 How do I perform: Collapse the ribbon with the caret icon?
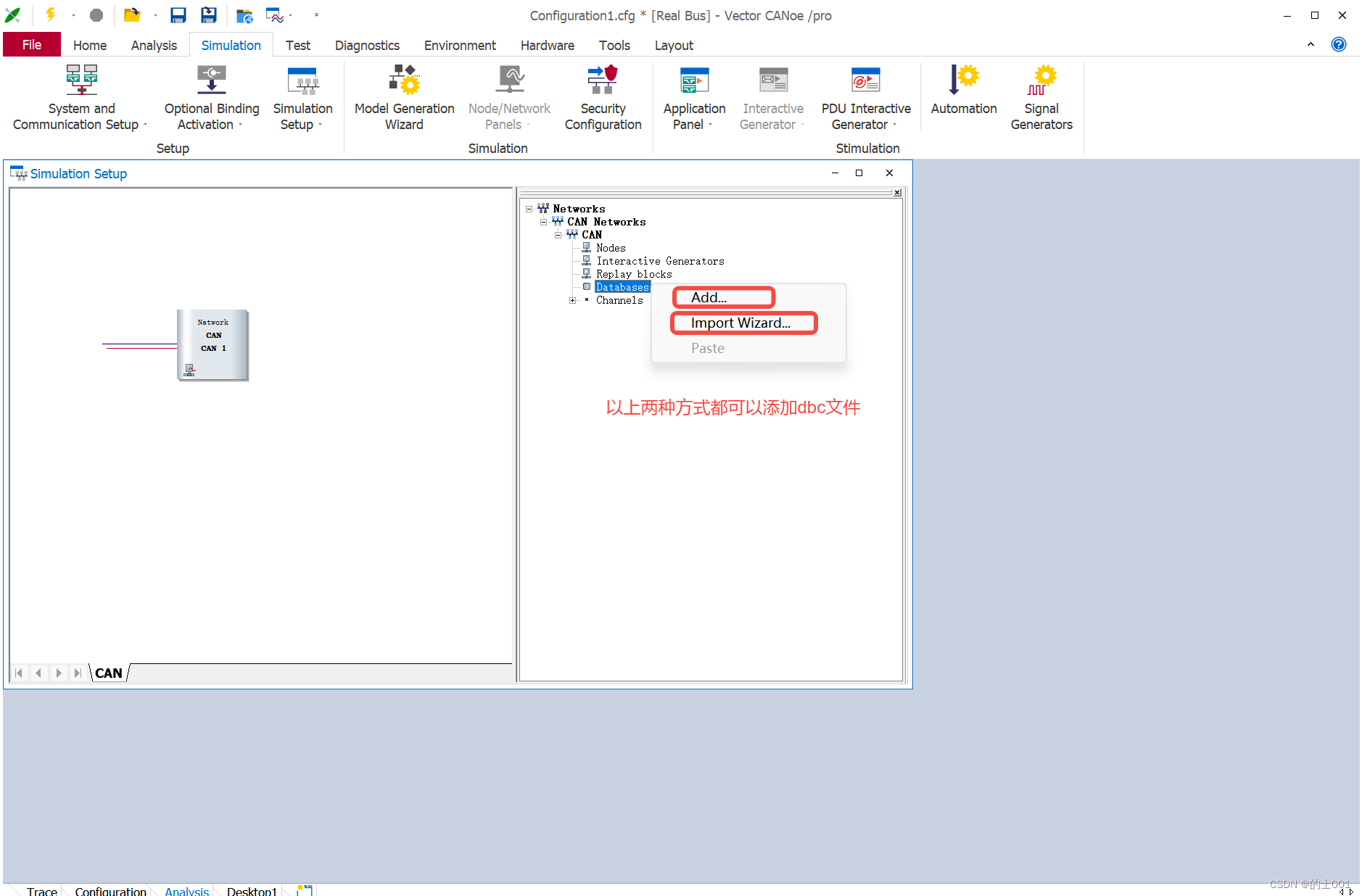1311,45
